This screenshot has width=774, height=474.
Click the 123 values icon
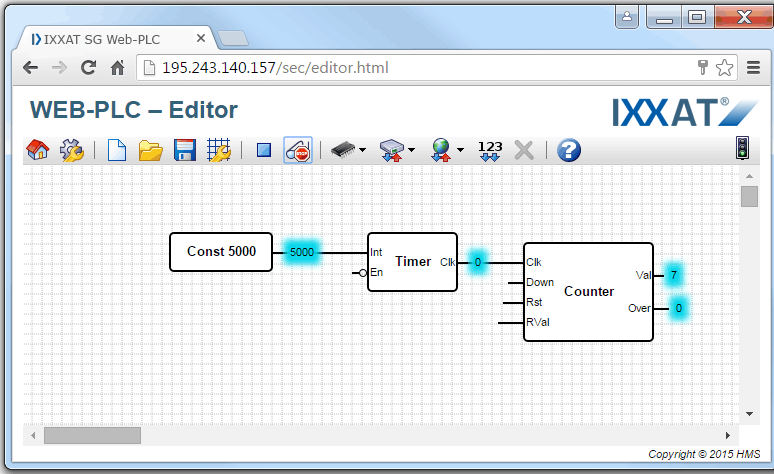click(x=490, y=150)
